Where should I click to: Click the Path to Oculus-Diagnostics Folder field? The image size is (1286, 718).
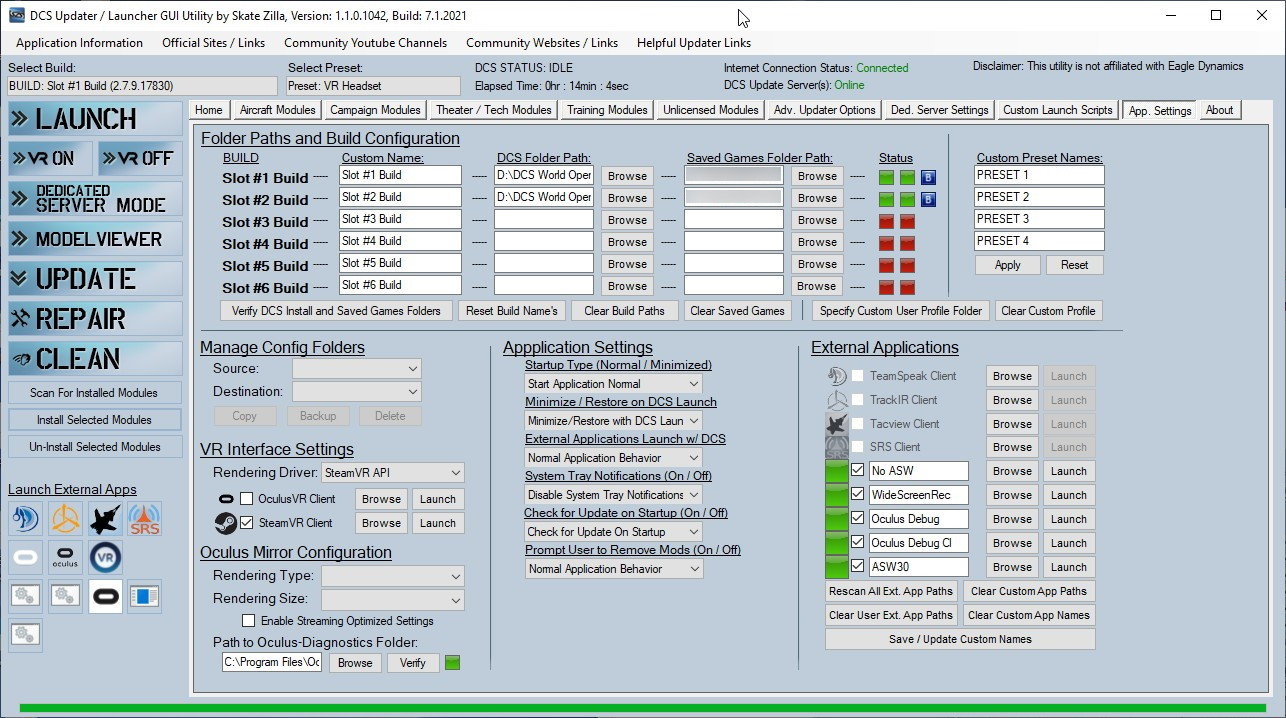(x=272, y=662)
